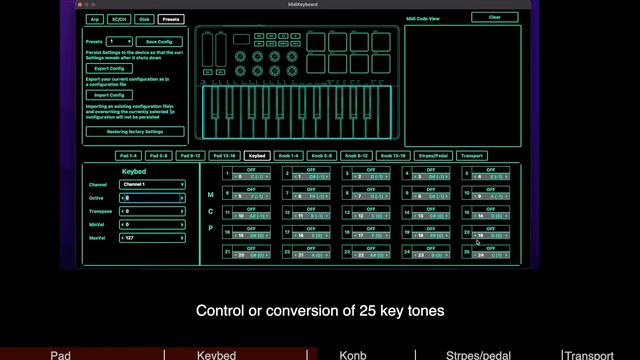This screenshot has width=640, height=360.
Task: Clear the Midi Code View
Action: pyautogui.click(x=495, y=17)
